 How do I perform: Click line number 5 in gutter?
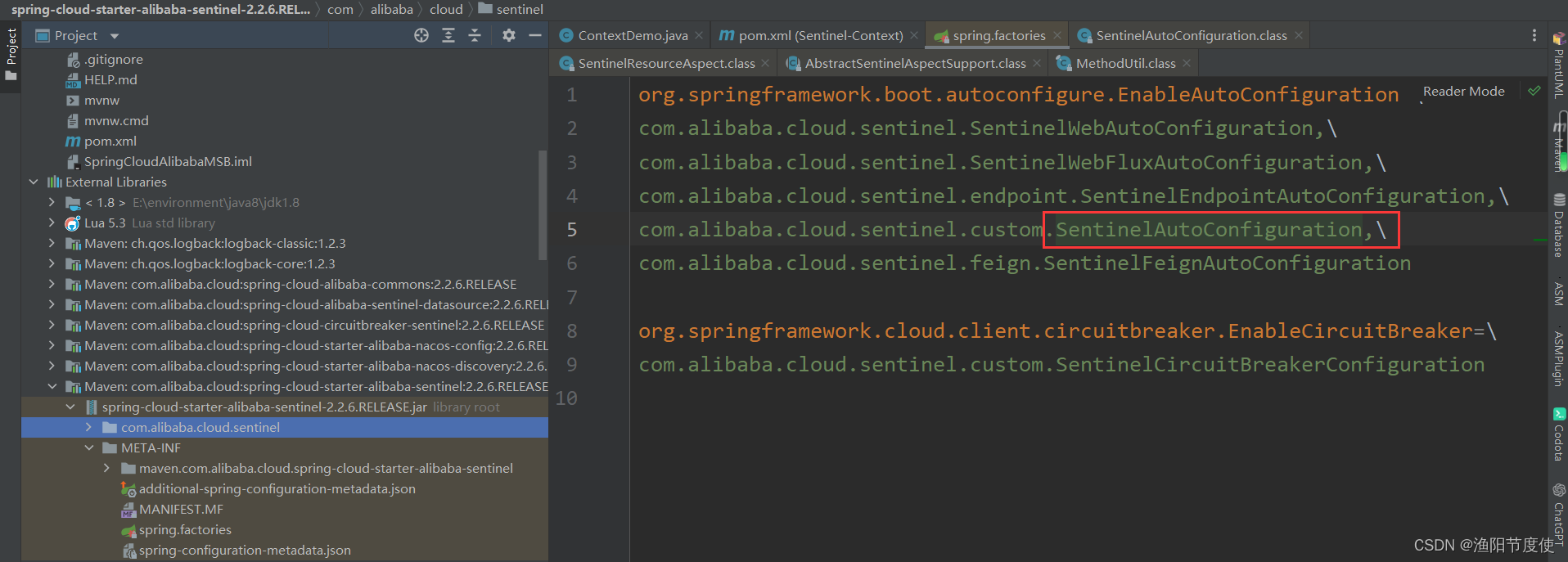point(572,230)
